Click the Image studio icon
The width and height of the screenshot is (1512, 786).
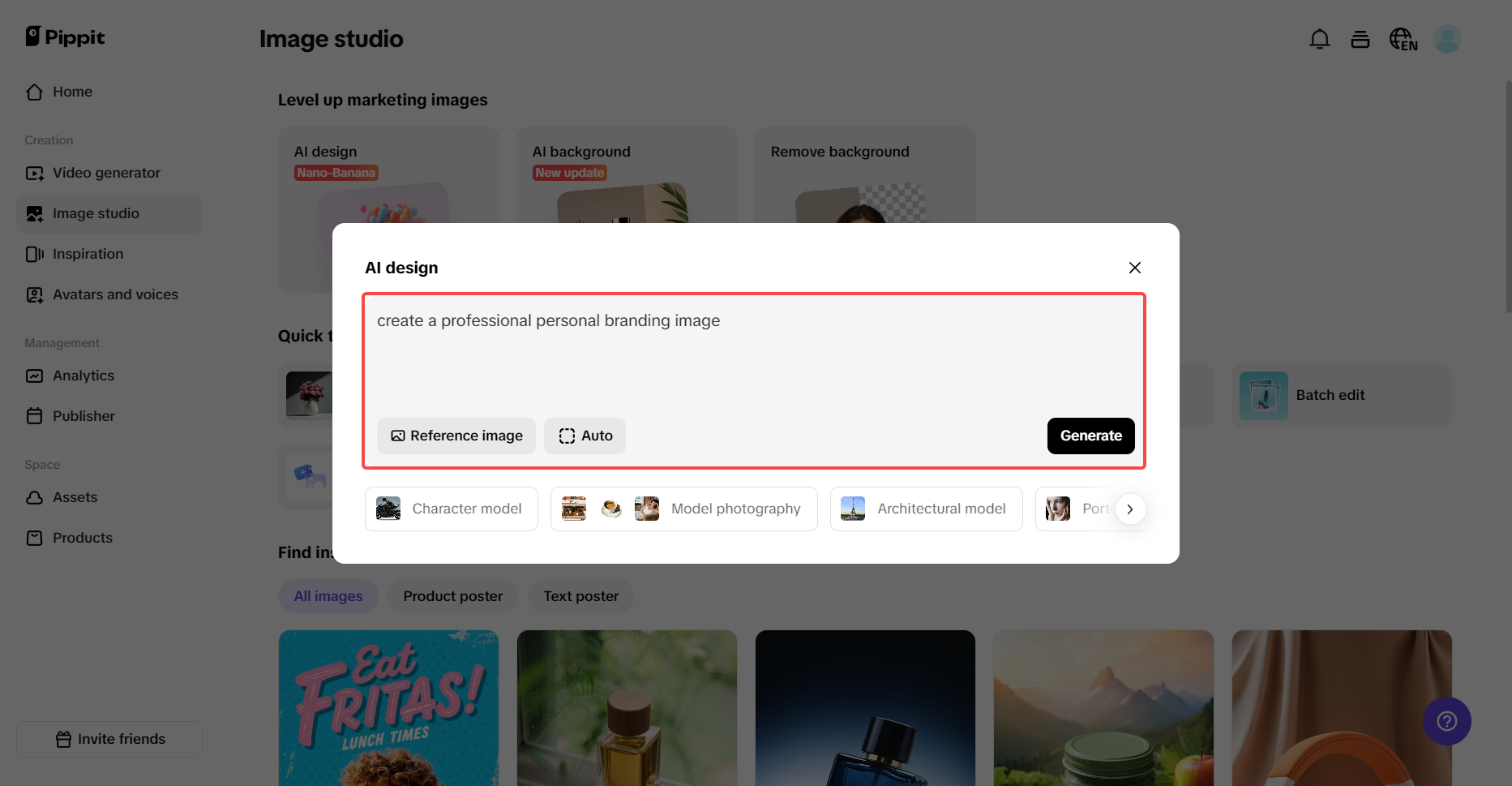(x=34, y=213)
